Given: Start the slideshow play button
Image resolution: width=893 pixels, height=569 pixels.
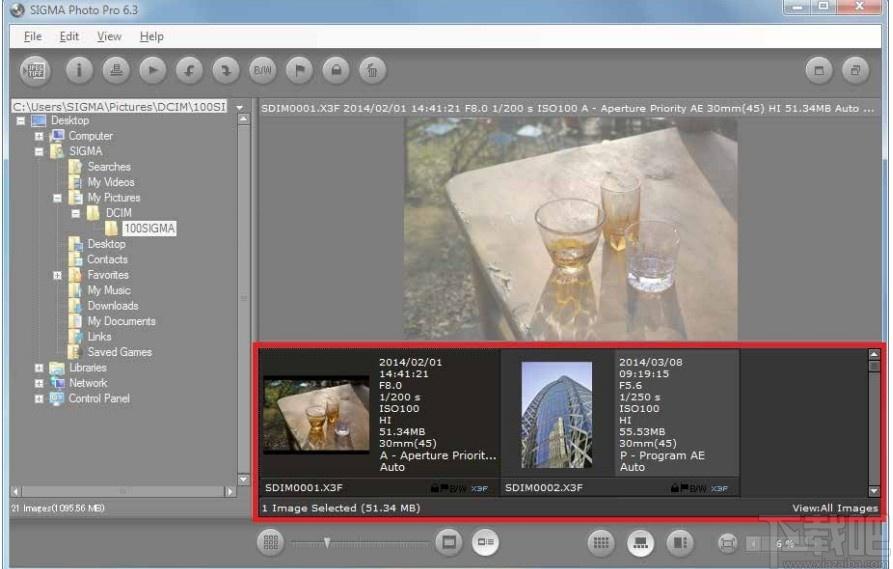Looking at the screenshot, I should [x=153, y=71].
